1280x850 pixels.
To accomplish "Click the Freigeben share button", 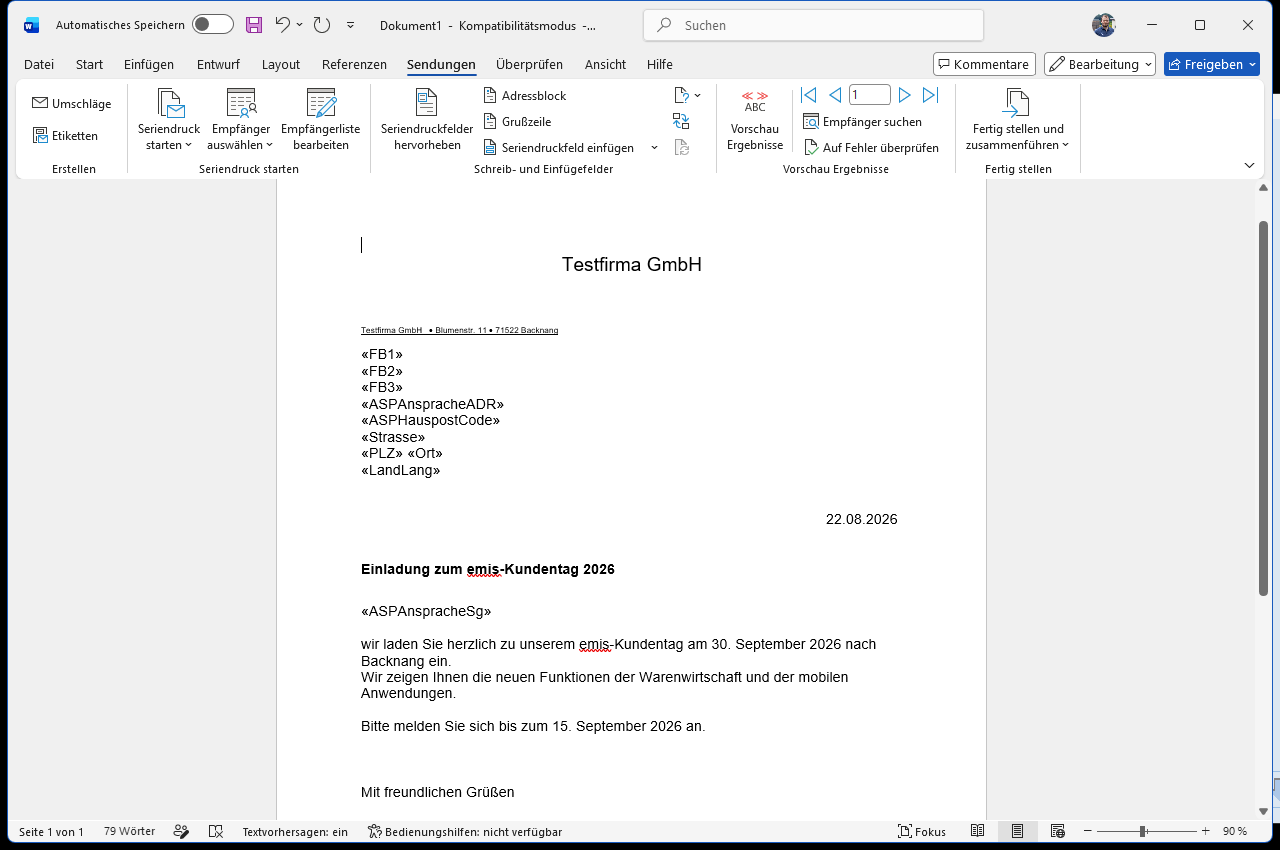I will (x=1212, y=64).
